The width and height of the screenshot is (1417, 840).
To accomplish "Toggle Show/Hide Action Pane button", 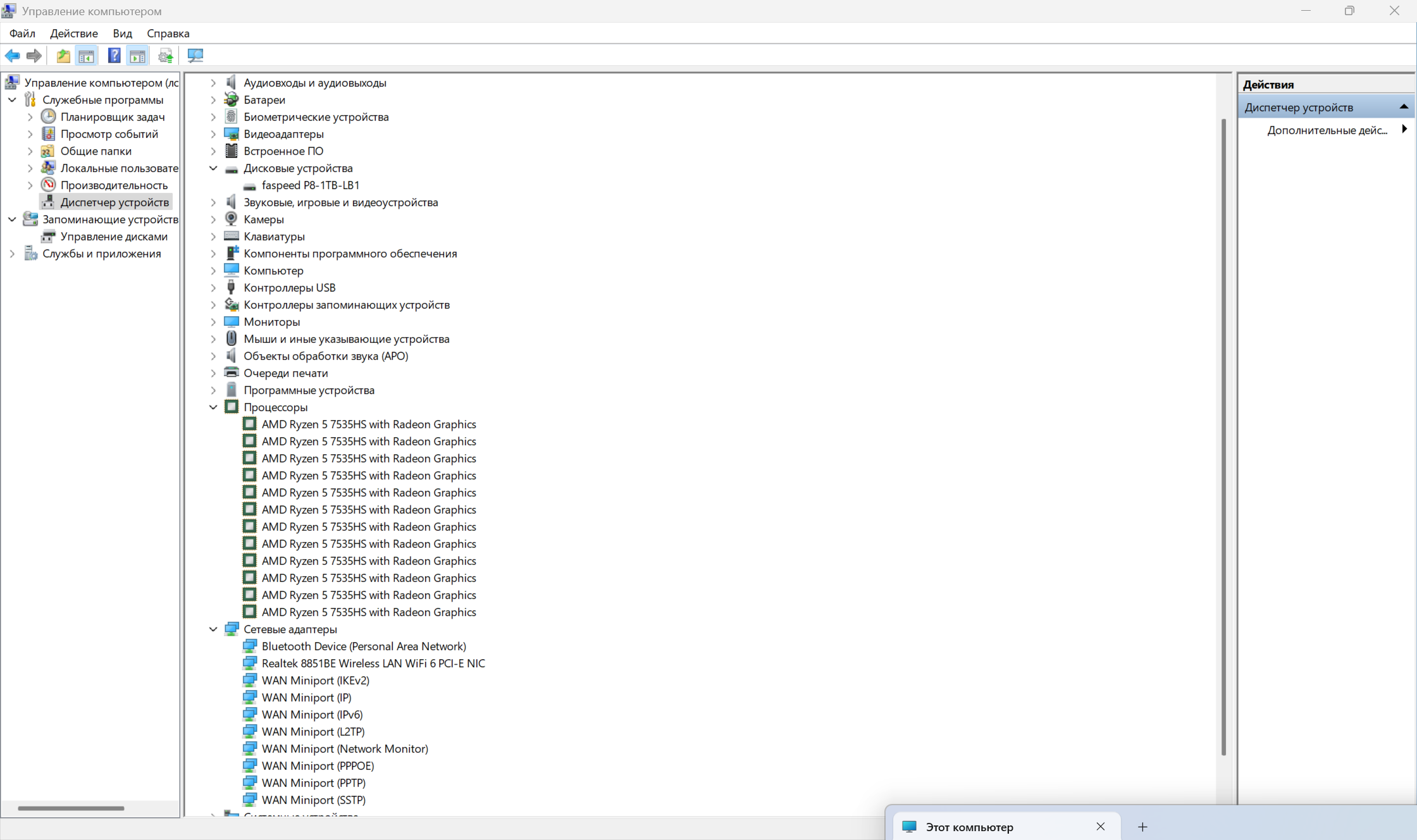I will point(137,56).
